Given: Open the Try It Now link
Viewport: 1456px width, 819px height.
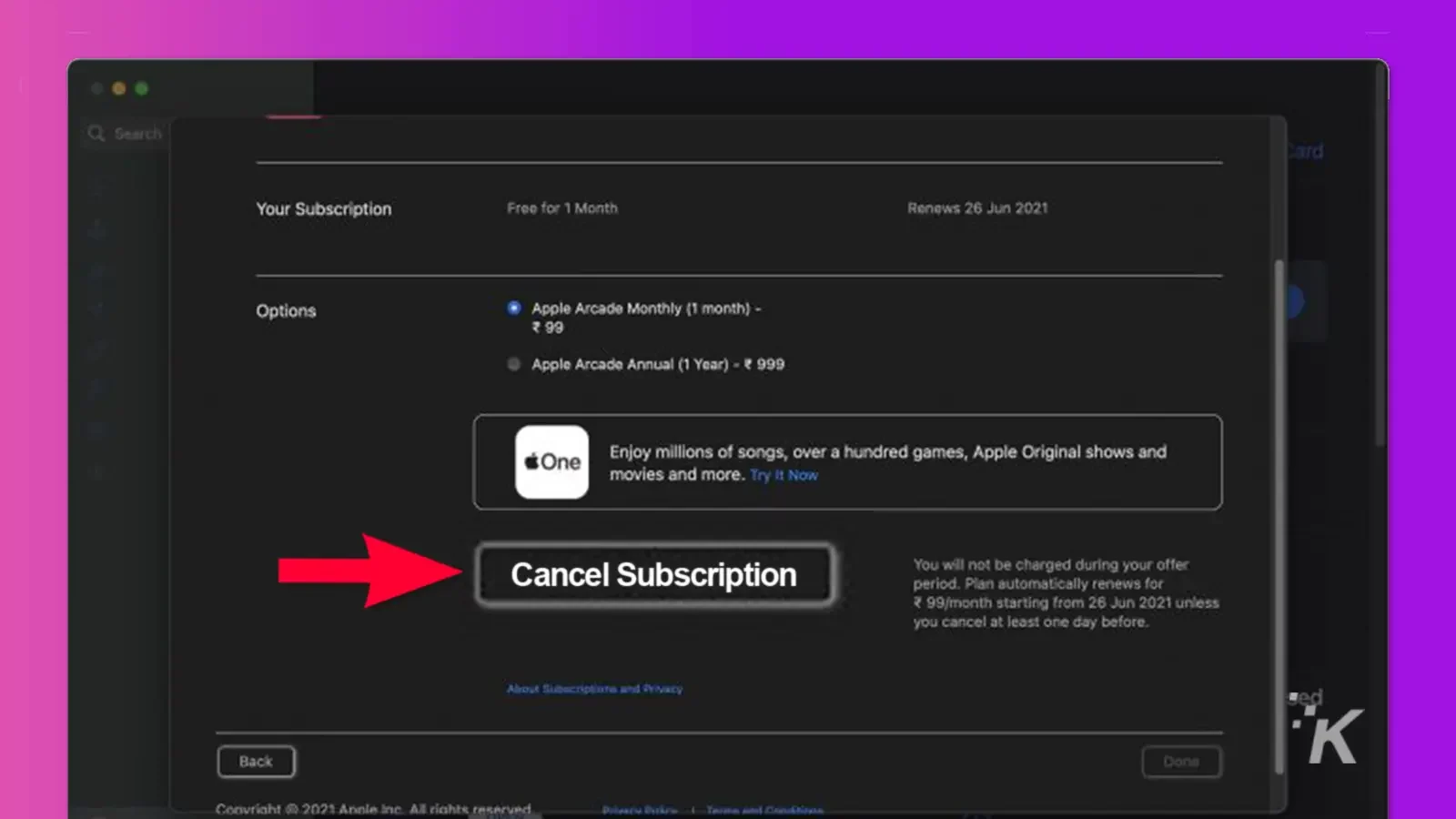Looking at the screenshot, I should pos(784,475).
